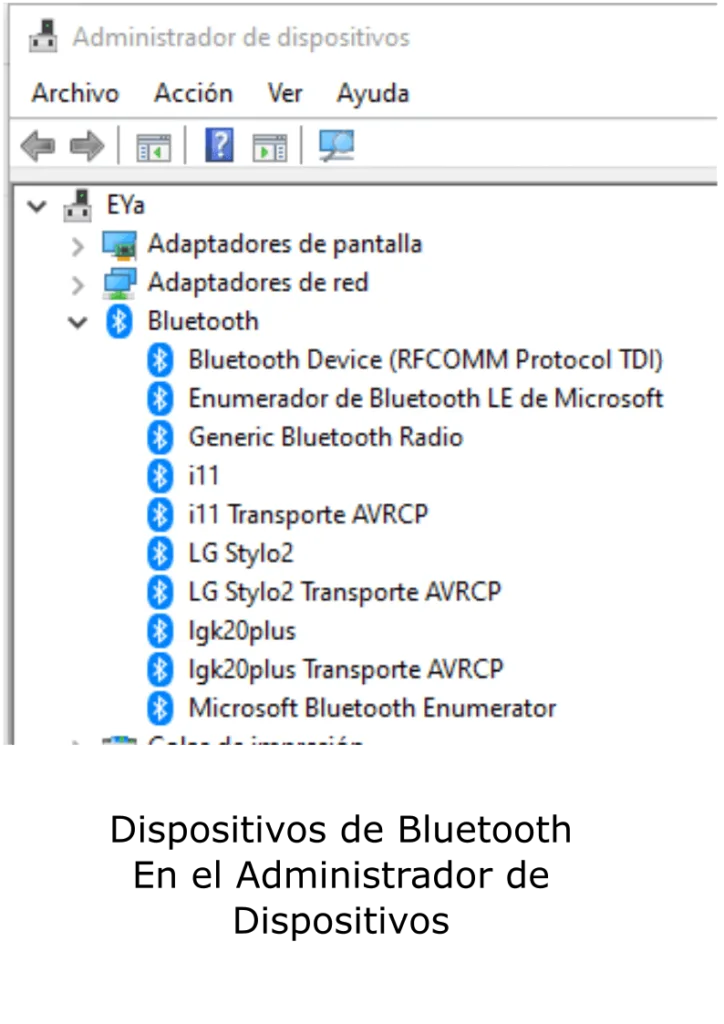Click the Back arrow toolbar icon

38,145
